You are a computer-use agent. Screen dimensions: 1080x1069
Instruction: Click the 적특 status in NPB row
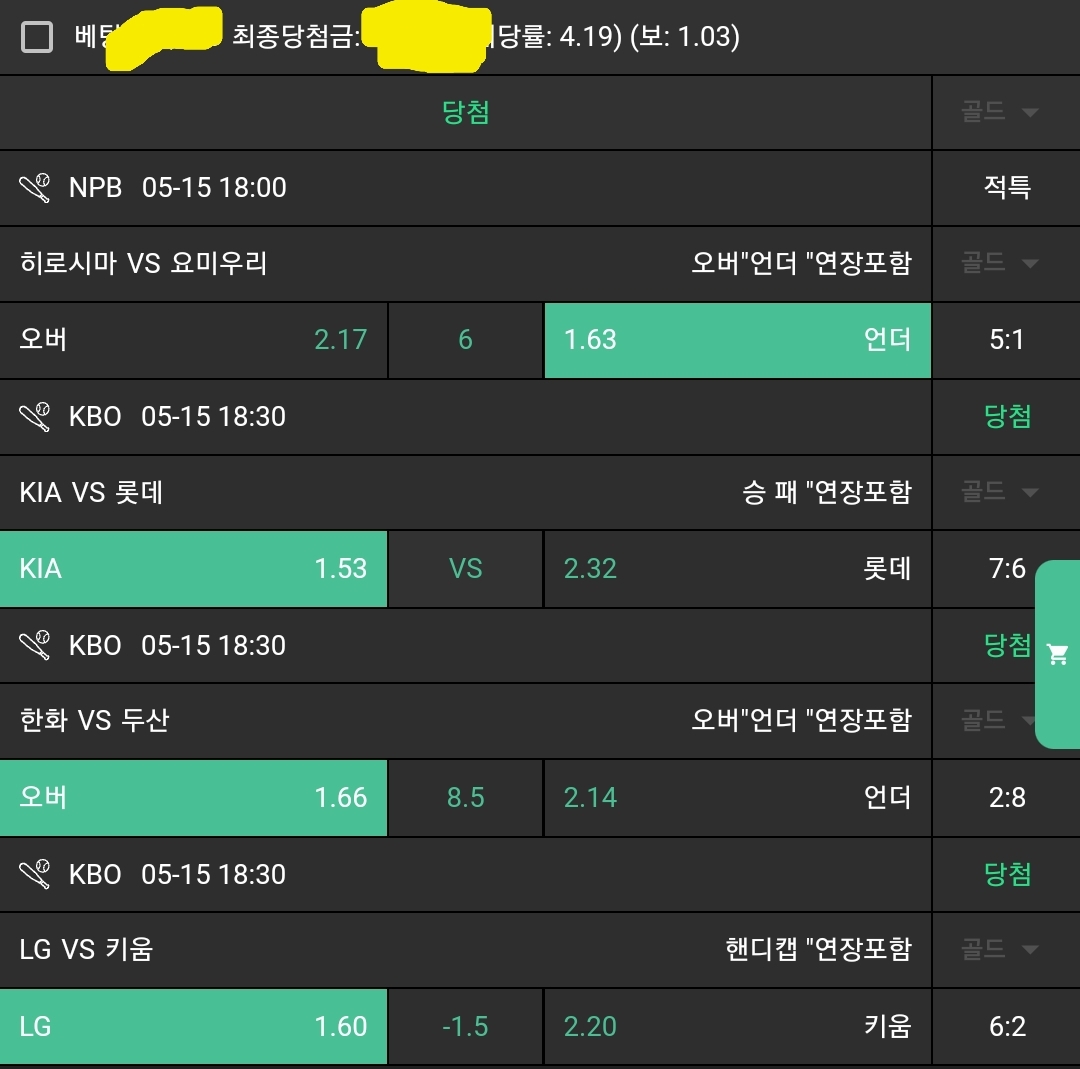(x=1006, y=187)
